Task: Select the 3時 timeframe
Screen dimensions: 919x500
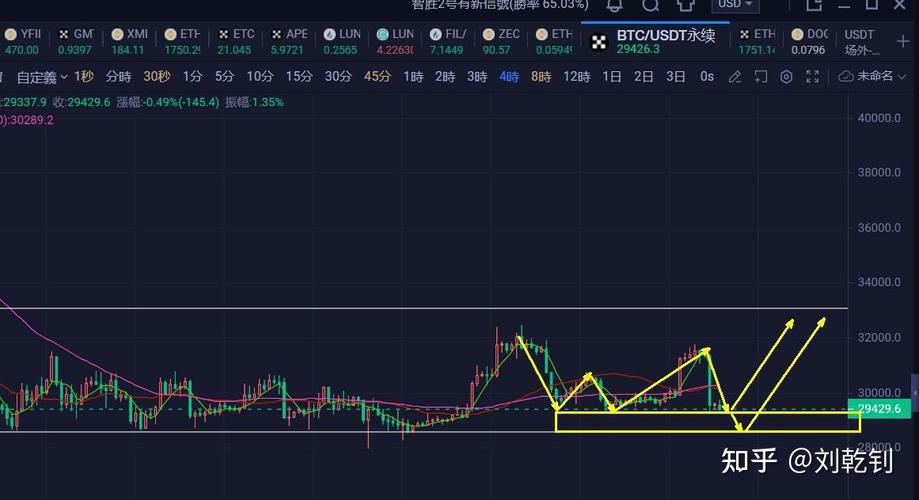Action: click(x=477, y=76)
